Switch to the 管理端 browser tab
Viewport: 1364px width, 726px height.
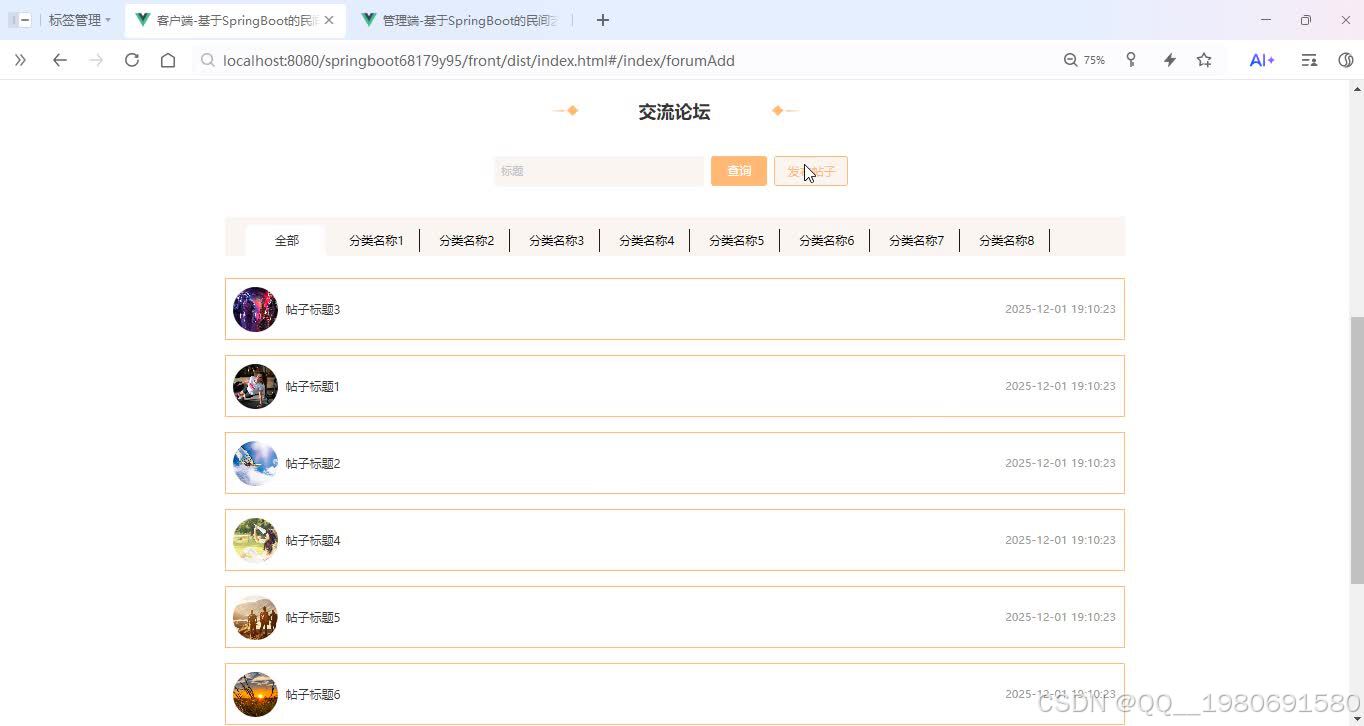click(x=460, y=20)
